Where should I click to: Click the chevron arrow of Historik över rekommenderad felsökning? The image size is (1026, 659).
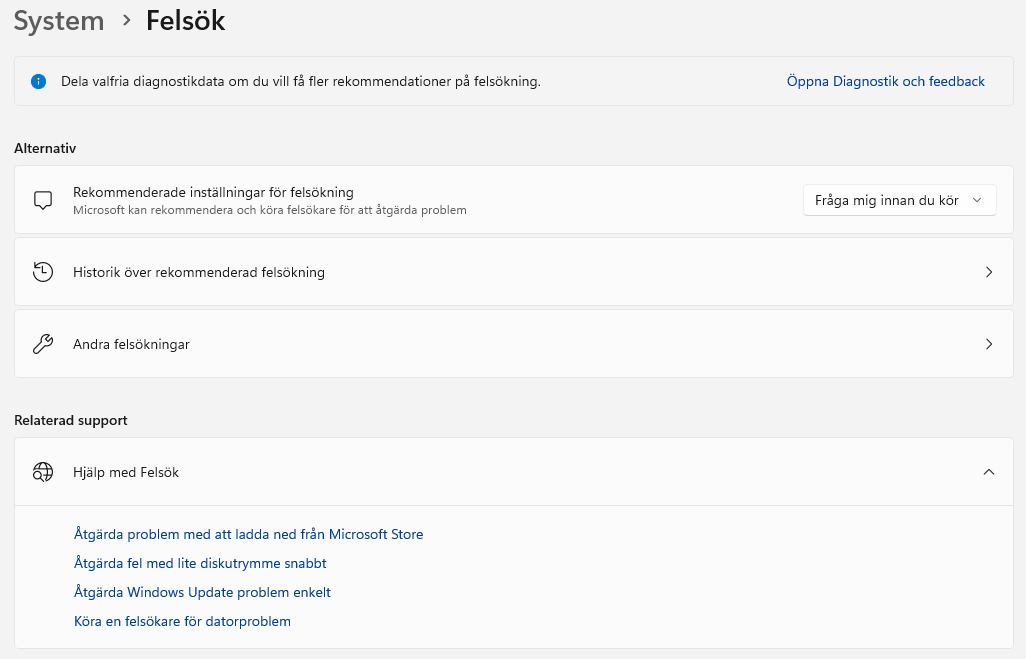coord(989,272)
